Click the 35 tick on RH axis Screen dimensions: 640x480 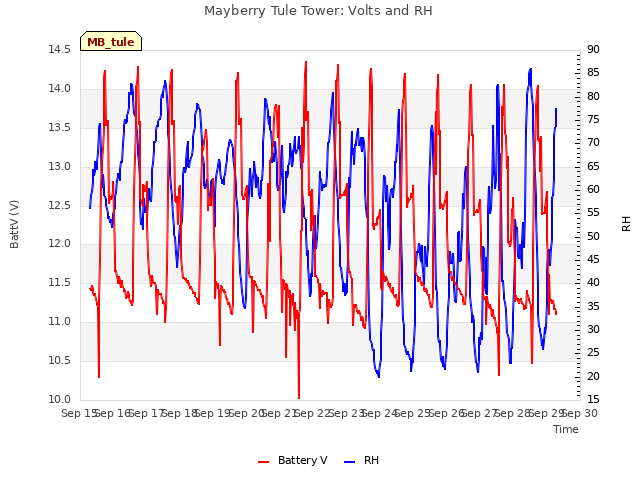[x=593, y=306]
